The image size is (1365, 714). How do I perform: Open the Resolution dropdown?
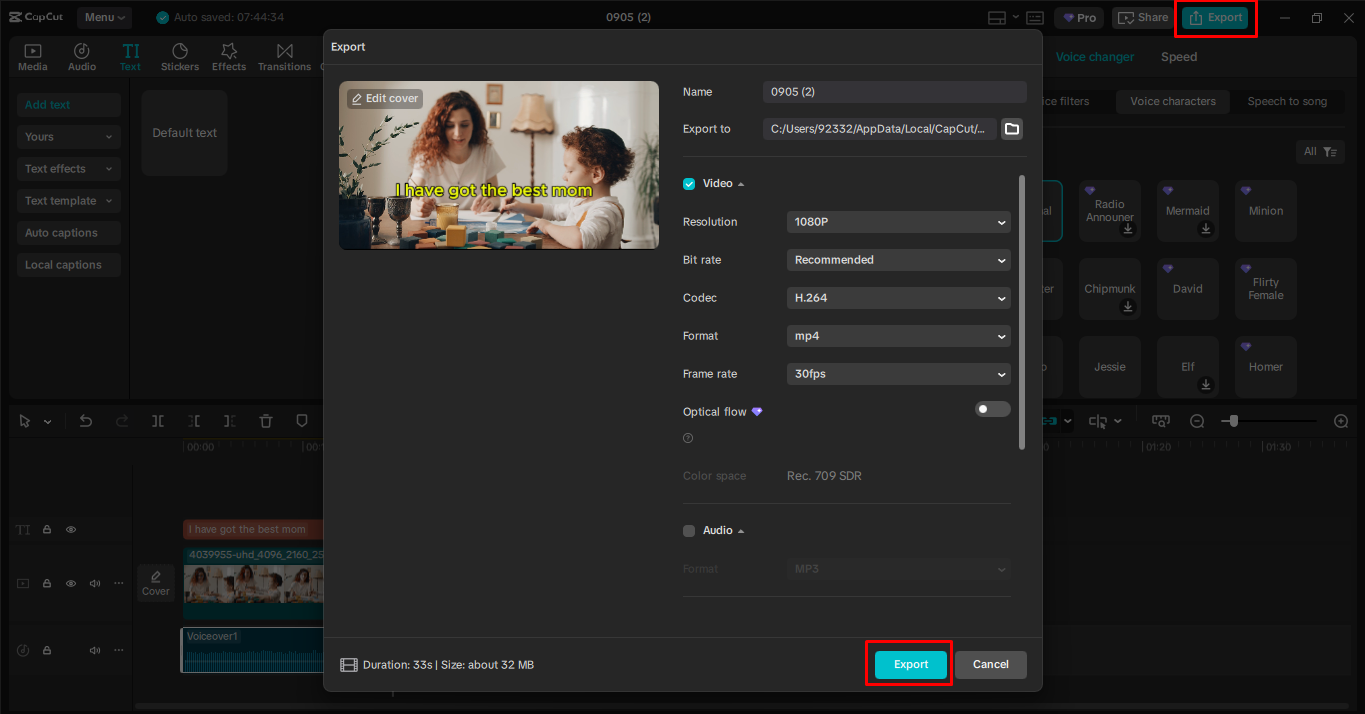(x=897, y=221)
